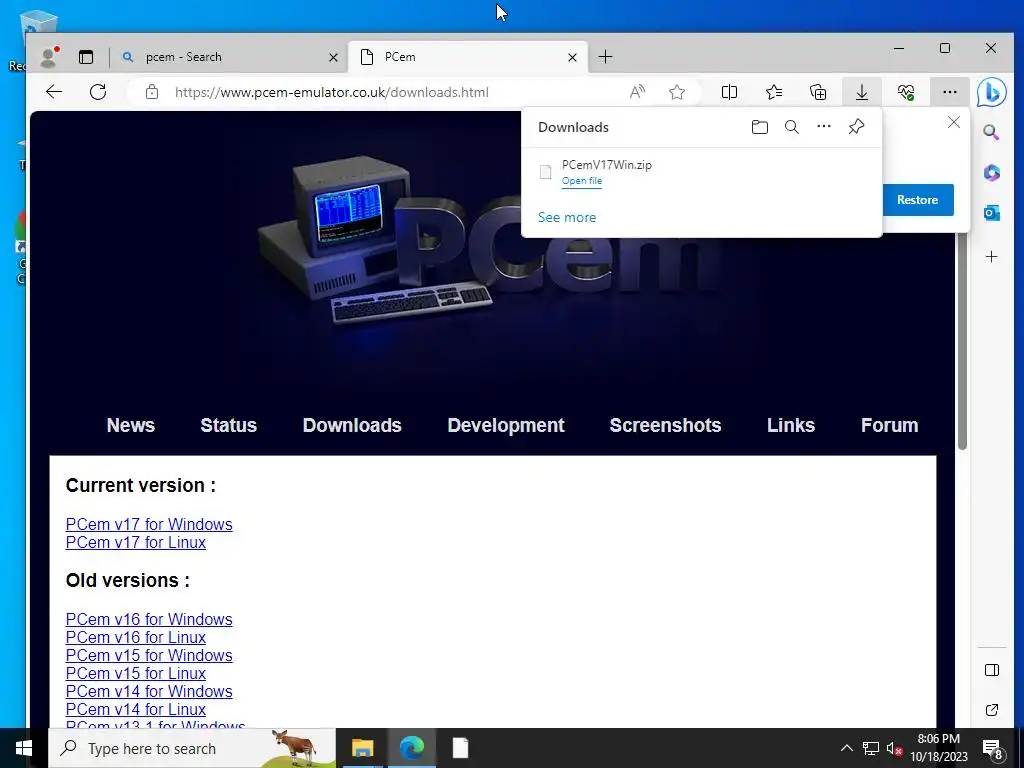Toggle the sidebar visibility icon
1024x768 pixels.
click(991, 670)
